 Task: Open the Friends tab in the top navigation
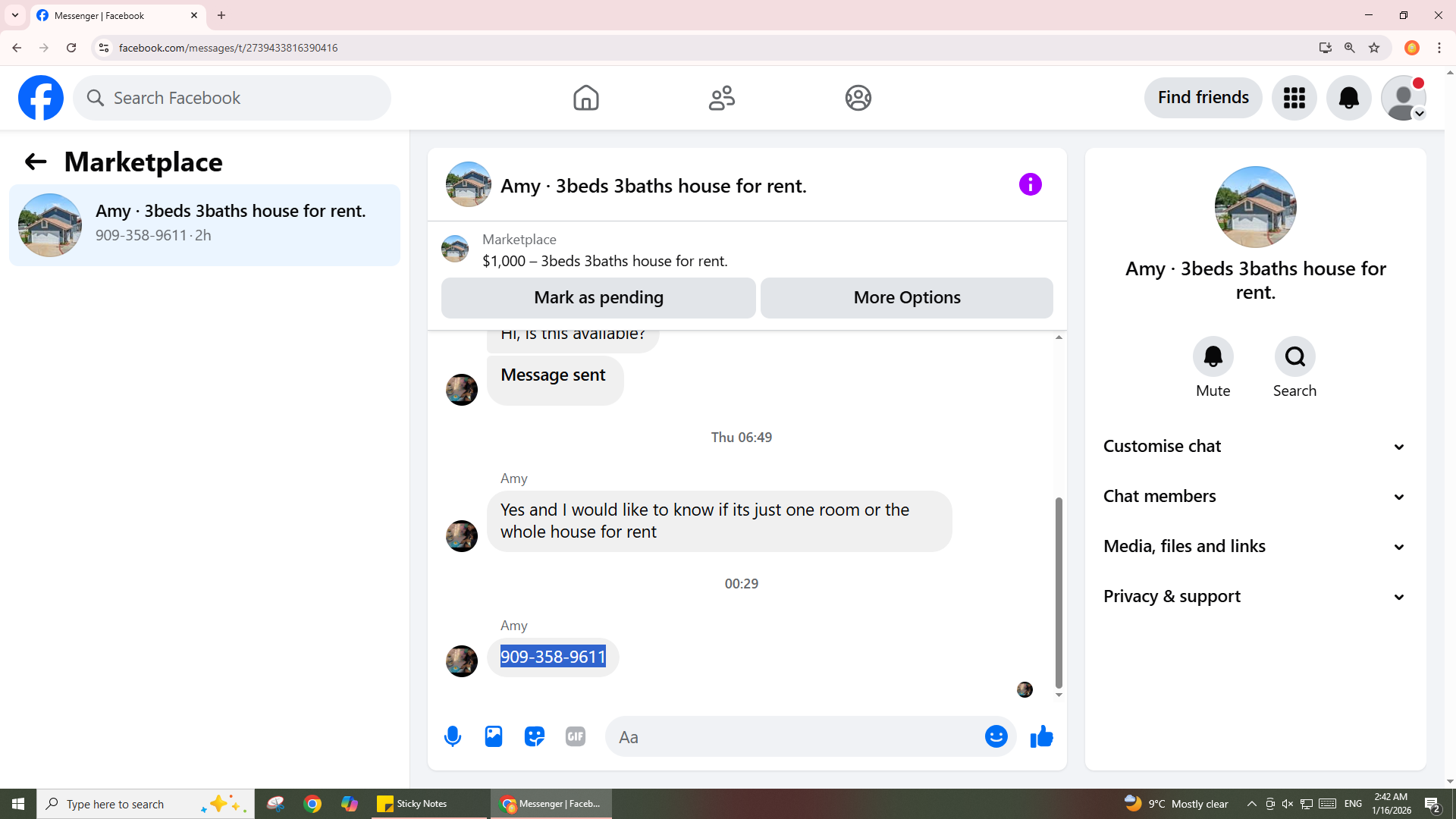(722, 98)
